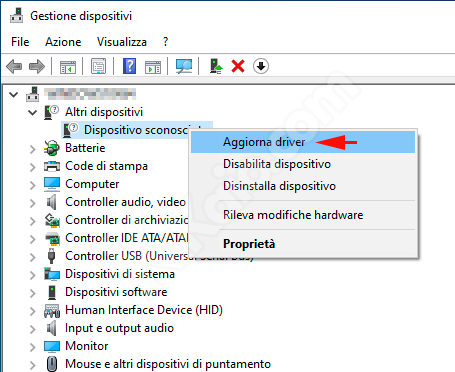
Task: Click the red X uninstall device icon
Action: click(238, 66)
